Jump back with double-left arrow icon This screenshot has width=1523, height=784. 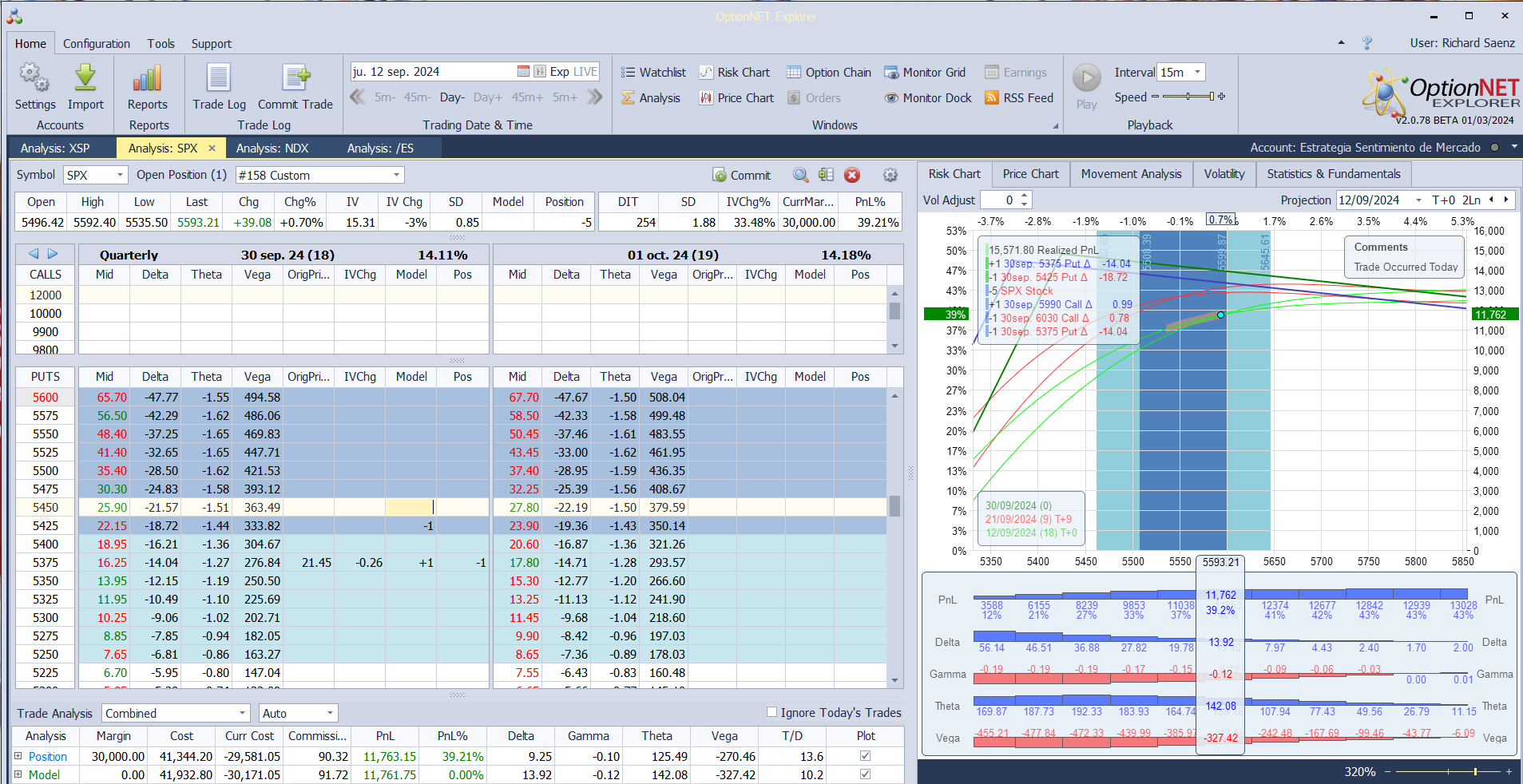358,97
